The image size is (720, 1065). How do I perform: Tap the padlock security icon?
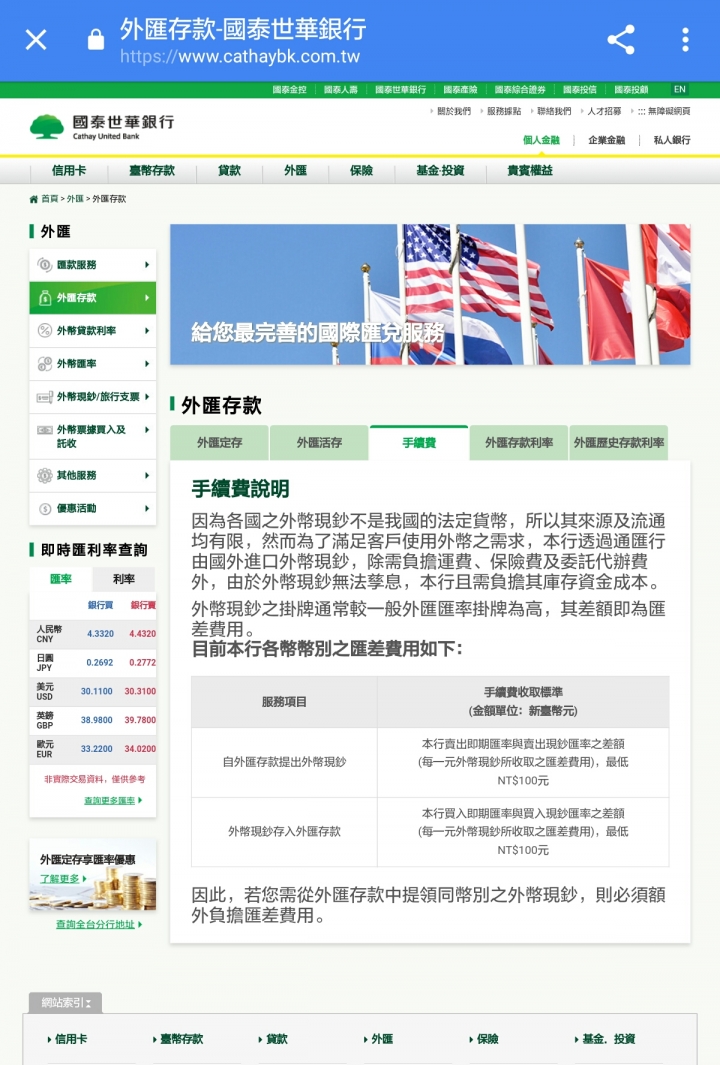[96, 39]
